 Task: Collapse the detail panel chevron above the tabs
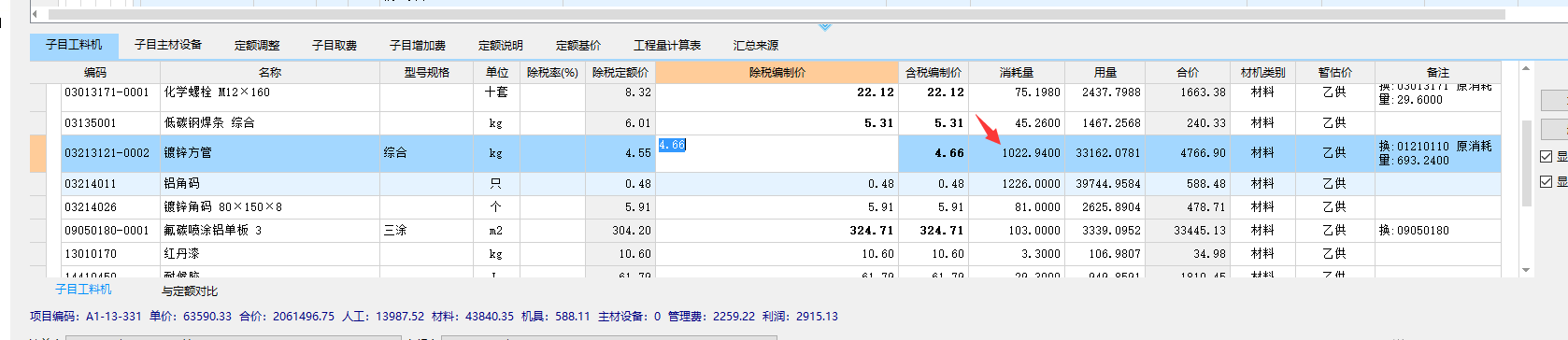tap(824, 27)
